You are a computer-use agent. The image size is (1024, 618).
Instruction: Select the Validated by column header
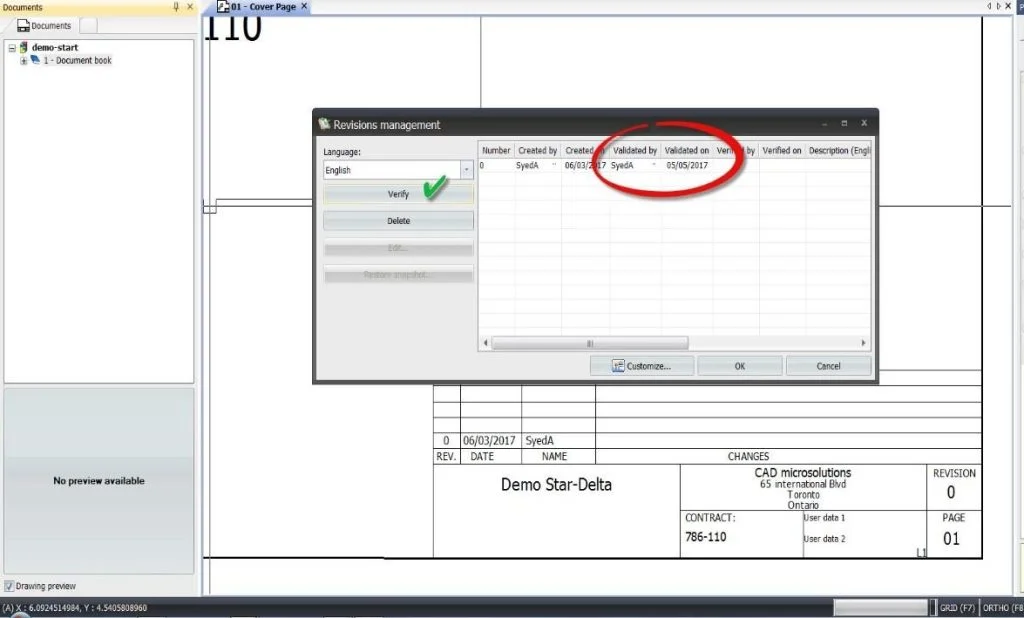(x=634, y=150)
